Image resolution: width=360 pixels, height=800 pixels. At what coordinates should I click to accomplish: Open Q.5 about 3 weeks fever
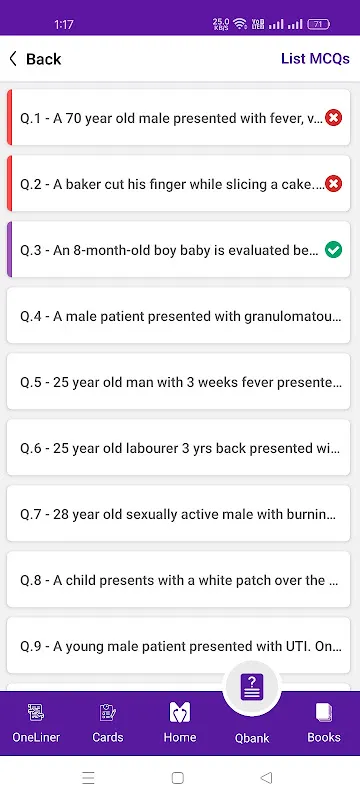point(178,381)
